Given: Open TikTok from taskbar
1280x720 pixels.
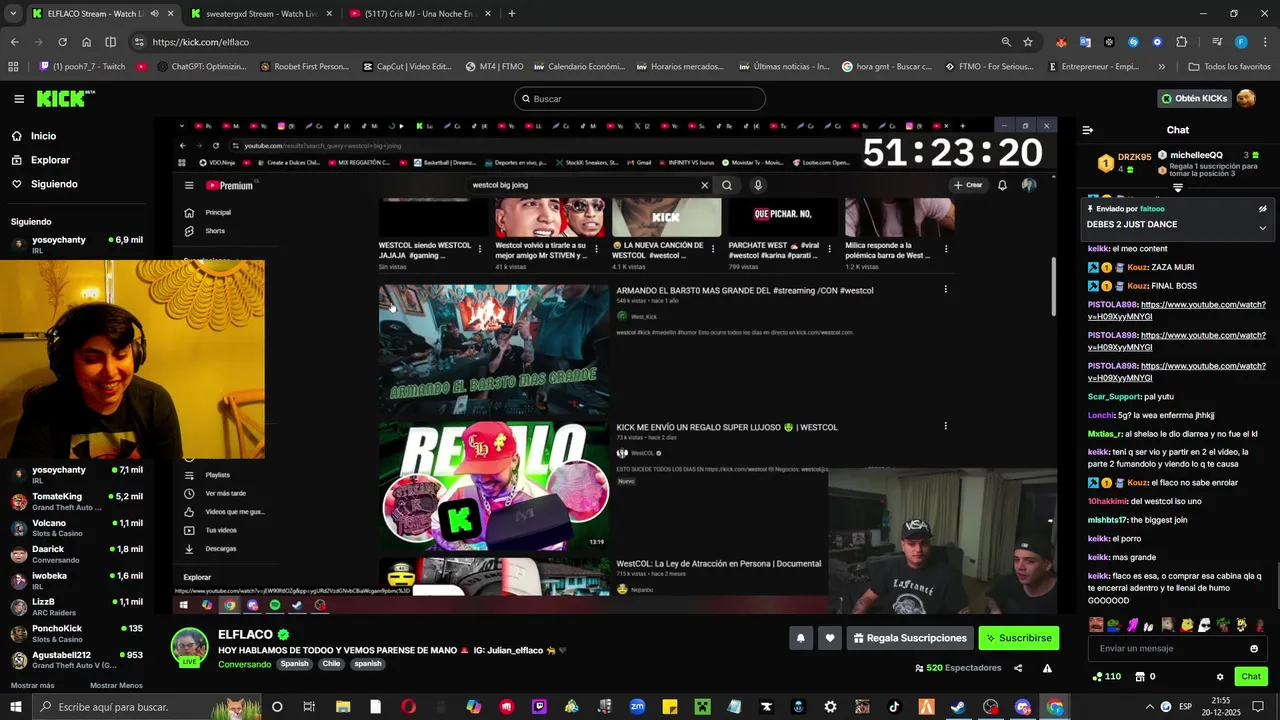Looking at the screenshot, I should (895, 707).
